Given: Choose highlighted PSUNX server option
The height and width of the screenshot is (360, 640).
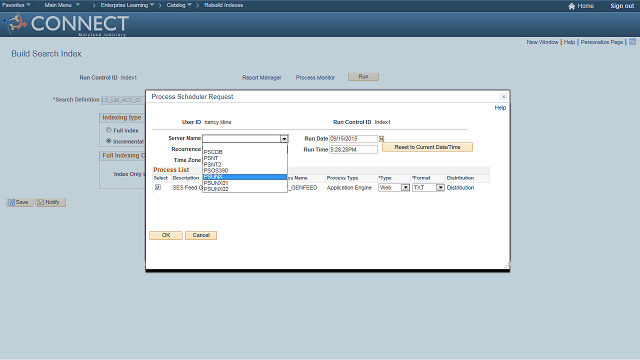Looking at the screenshot, I should tap(245, 177).
